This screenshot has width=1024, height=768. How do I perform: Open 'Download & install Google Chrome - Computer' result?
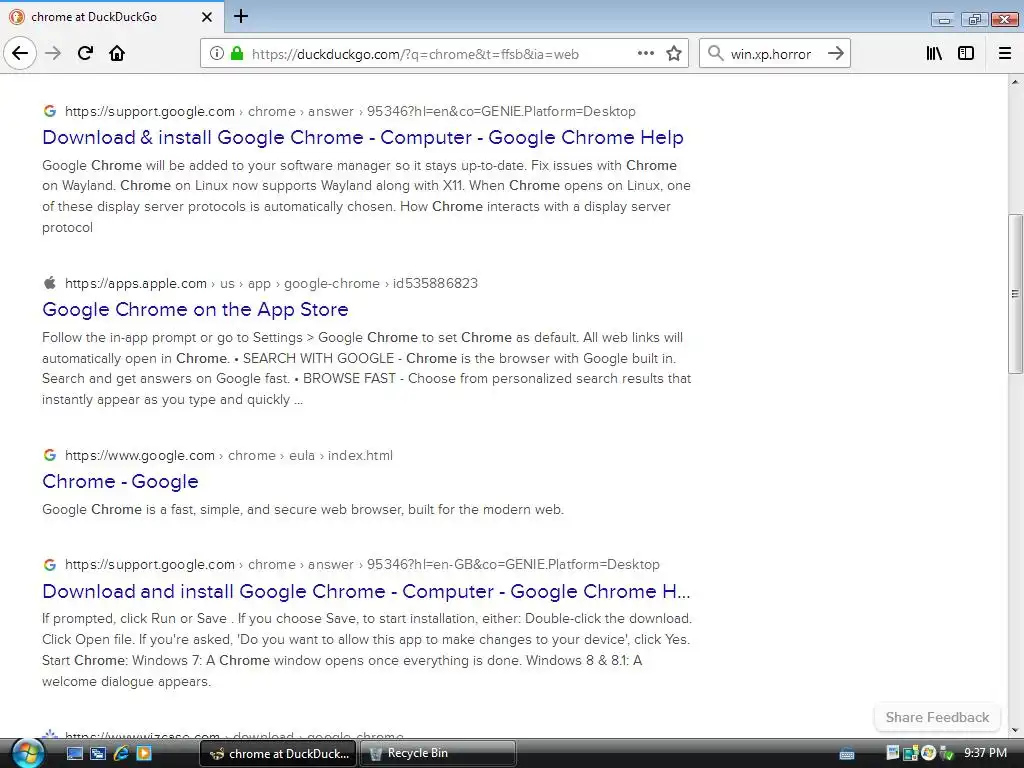click(362, 137)
